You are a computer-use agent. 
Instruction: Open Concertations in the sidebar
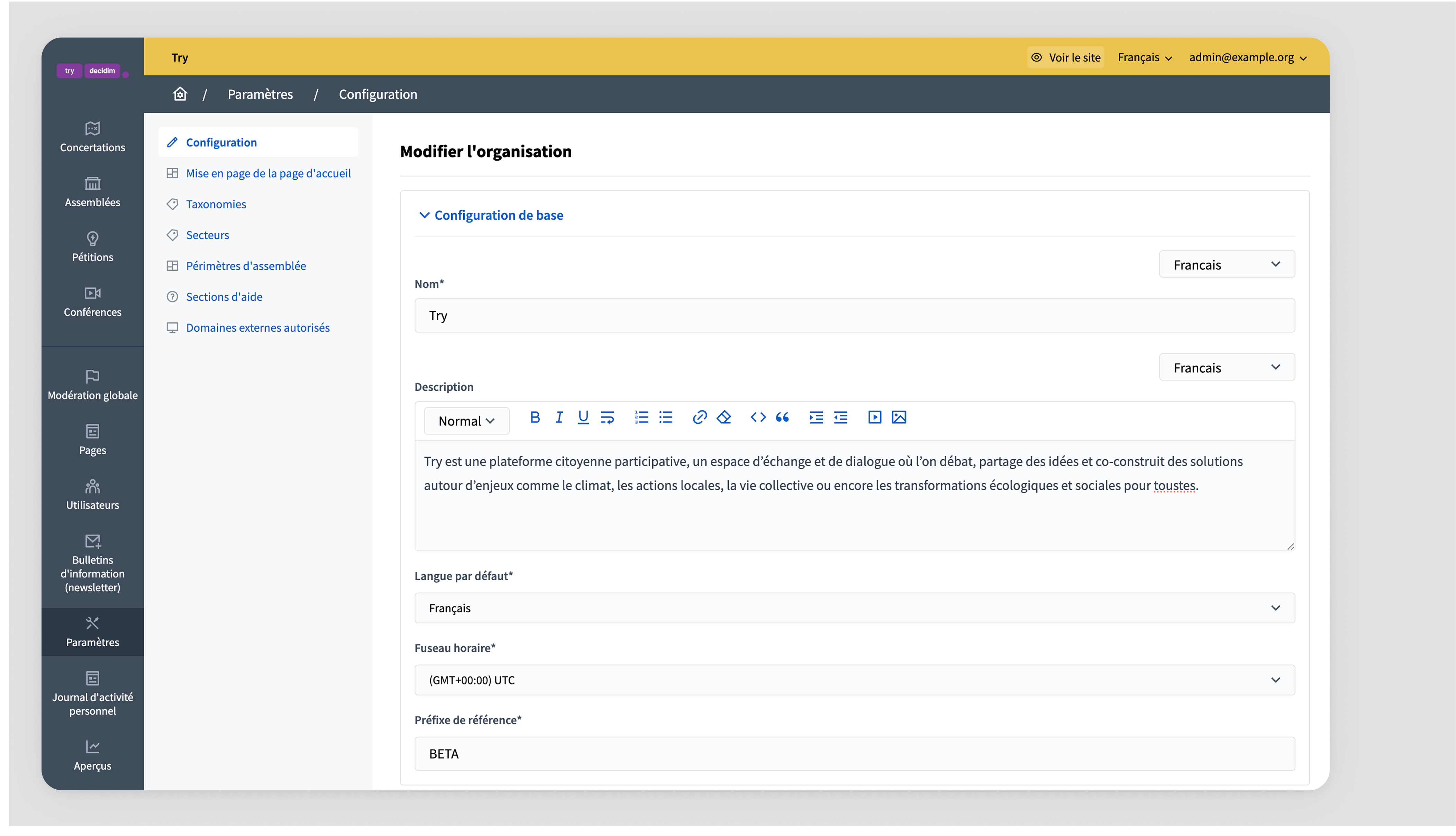coord(92,137)
